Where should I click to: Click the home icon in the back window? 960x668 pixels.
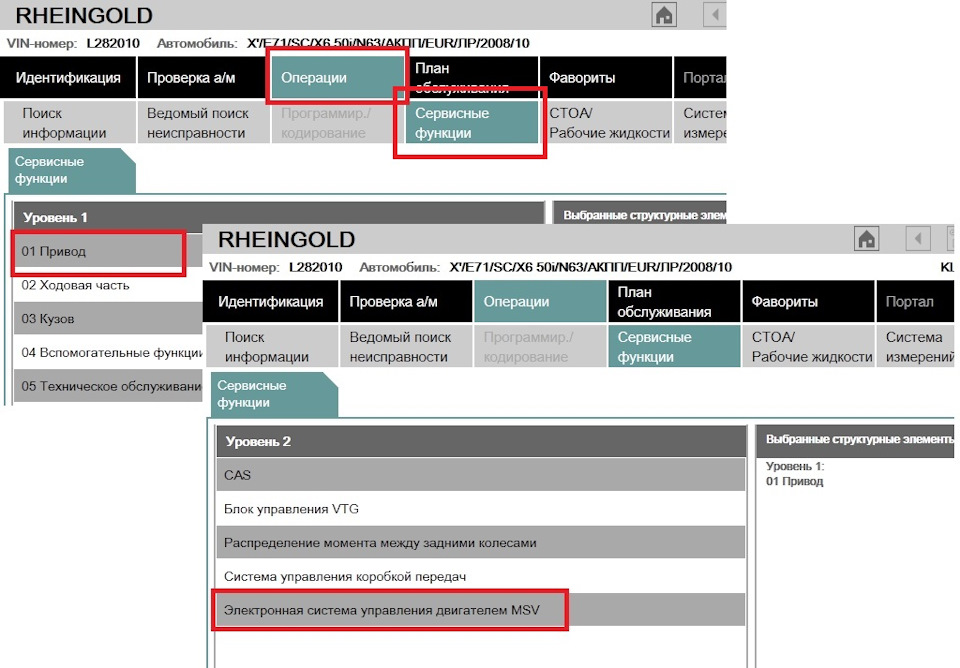point(664,15)
